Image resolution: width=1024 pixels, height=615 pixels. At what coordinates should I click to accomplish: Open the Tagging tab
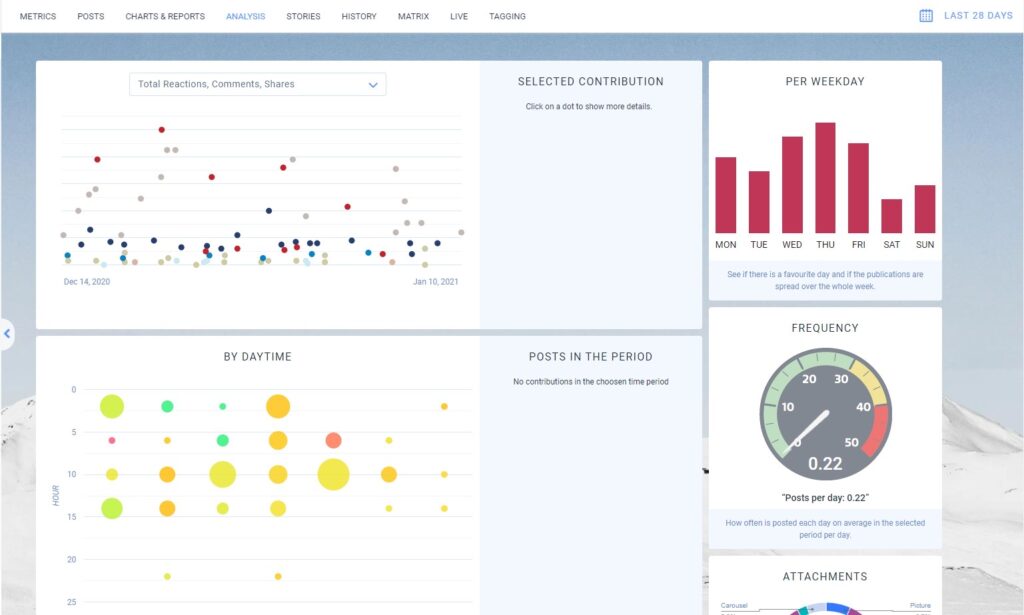pos(507,17)
